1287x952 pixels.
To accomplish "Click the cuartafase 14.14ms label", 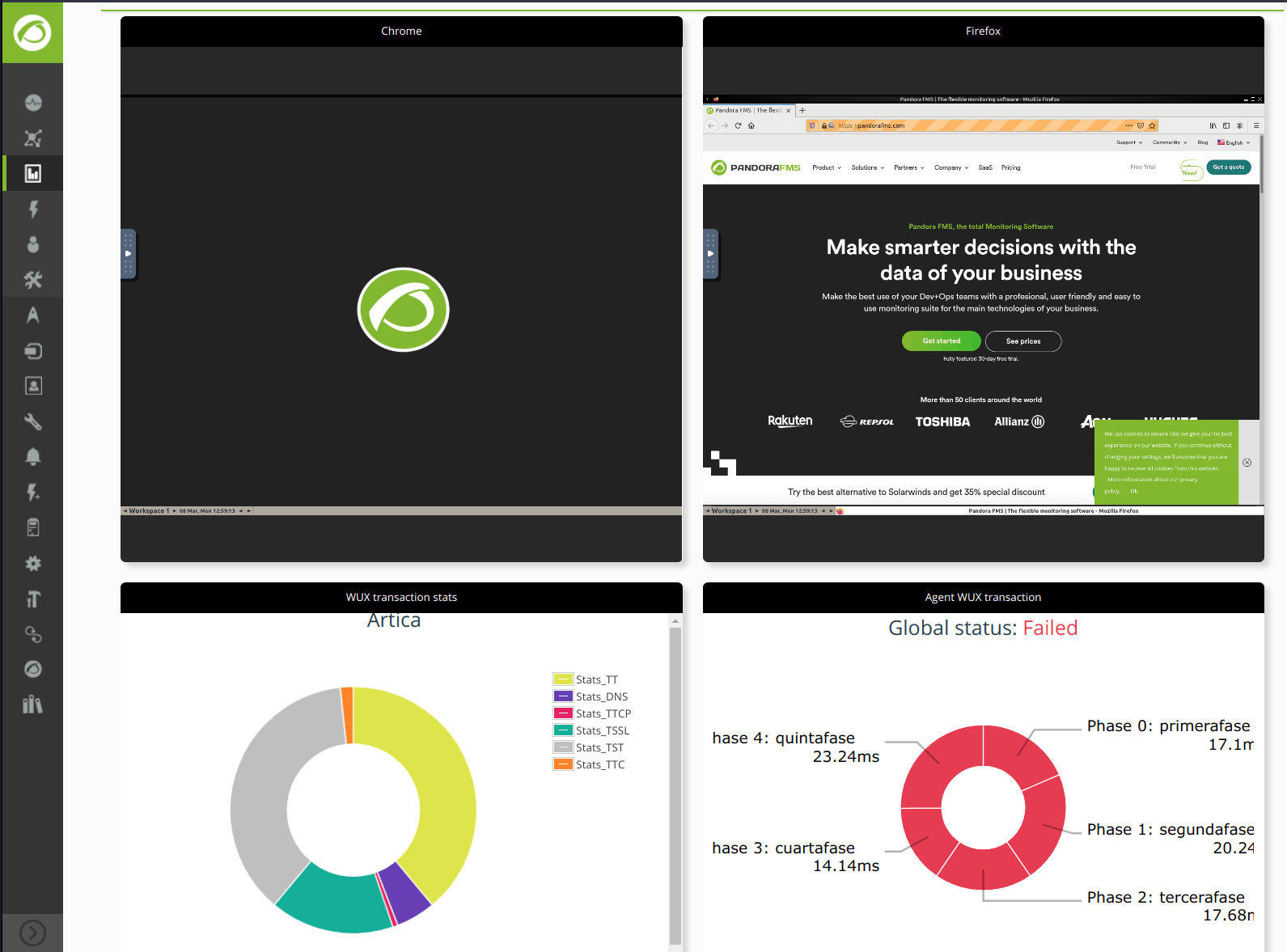I will click(x=795, y=857).
